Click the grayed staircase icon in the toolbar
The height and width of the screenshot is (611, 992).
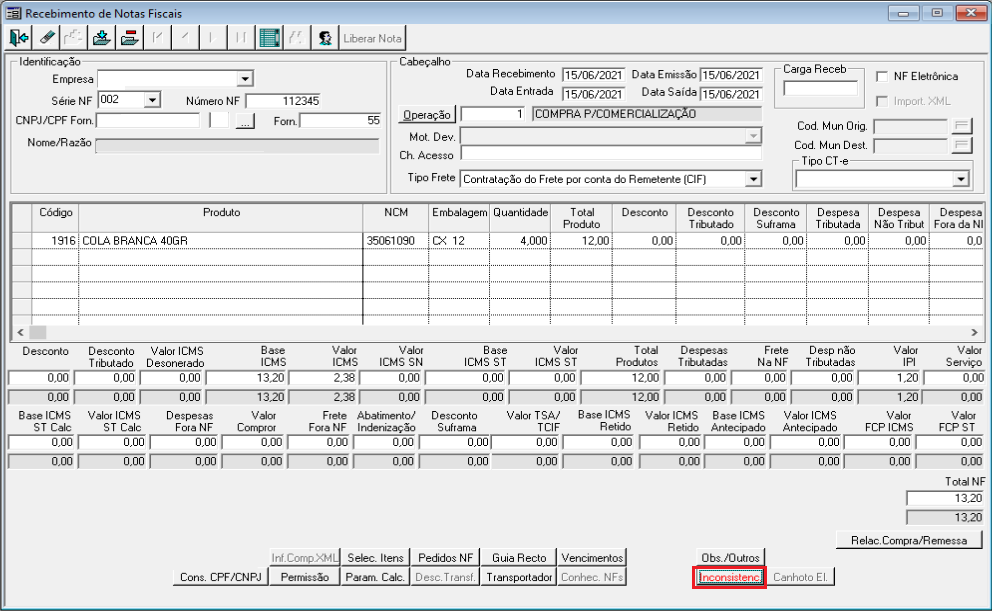(x=73, y=38)
